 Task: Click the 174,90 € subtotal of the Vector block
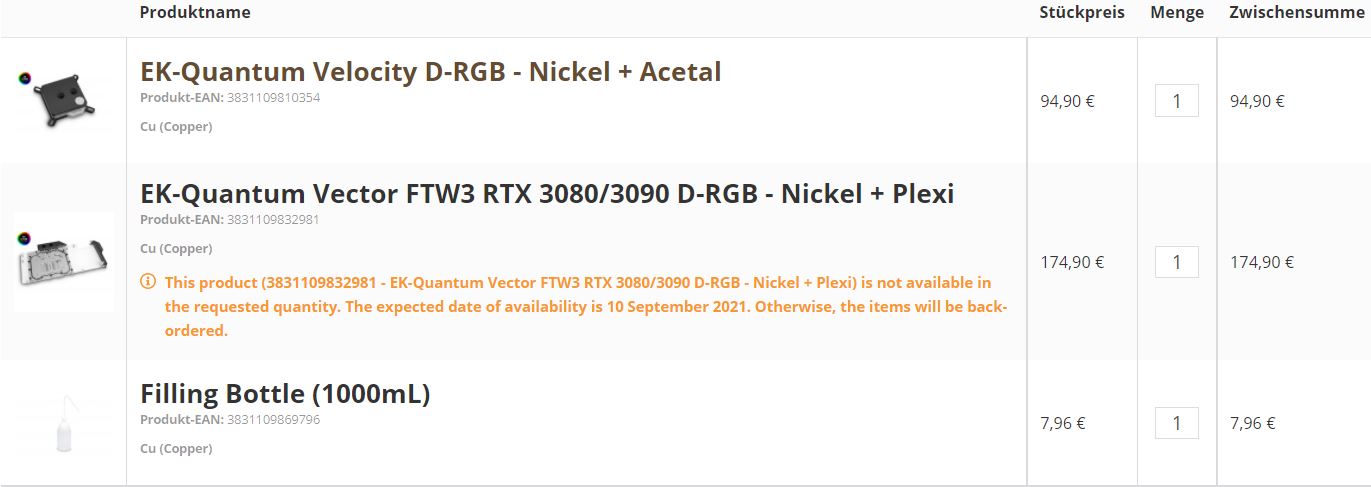click(1262, 262)
